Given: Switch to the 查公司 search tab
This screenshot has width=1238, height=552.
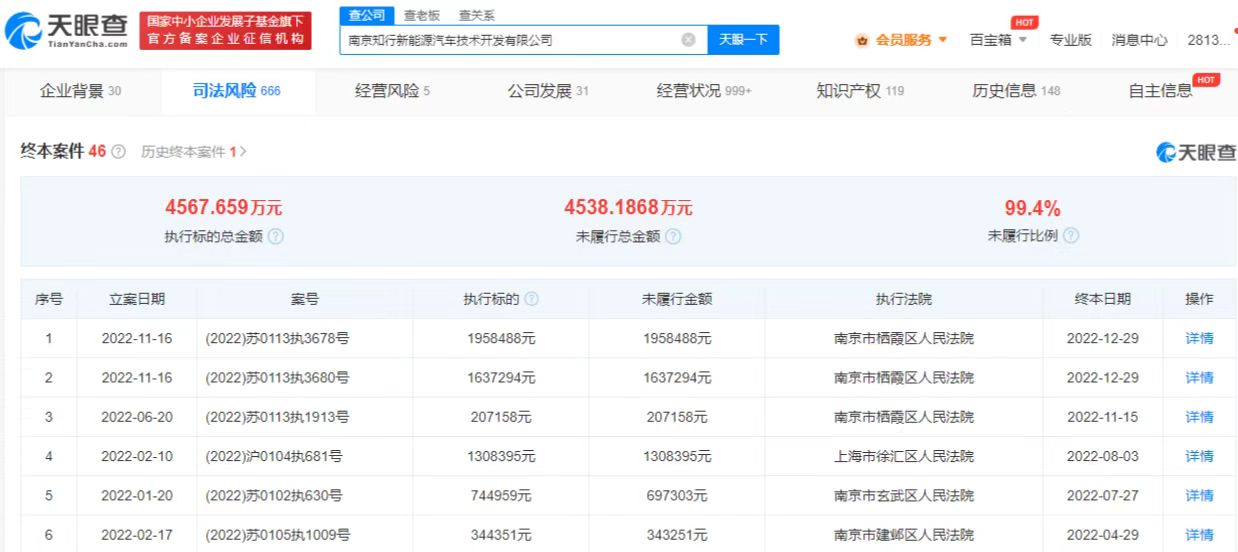Looking at the screenshot, I should click(366, 15).
